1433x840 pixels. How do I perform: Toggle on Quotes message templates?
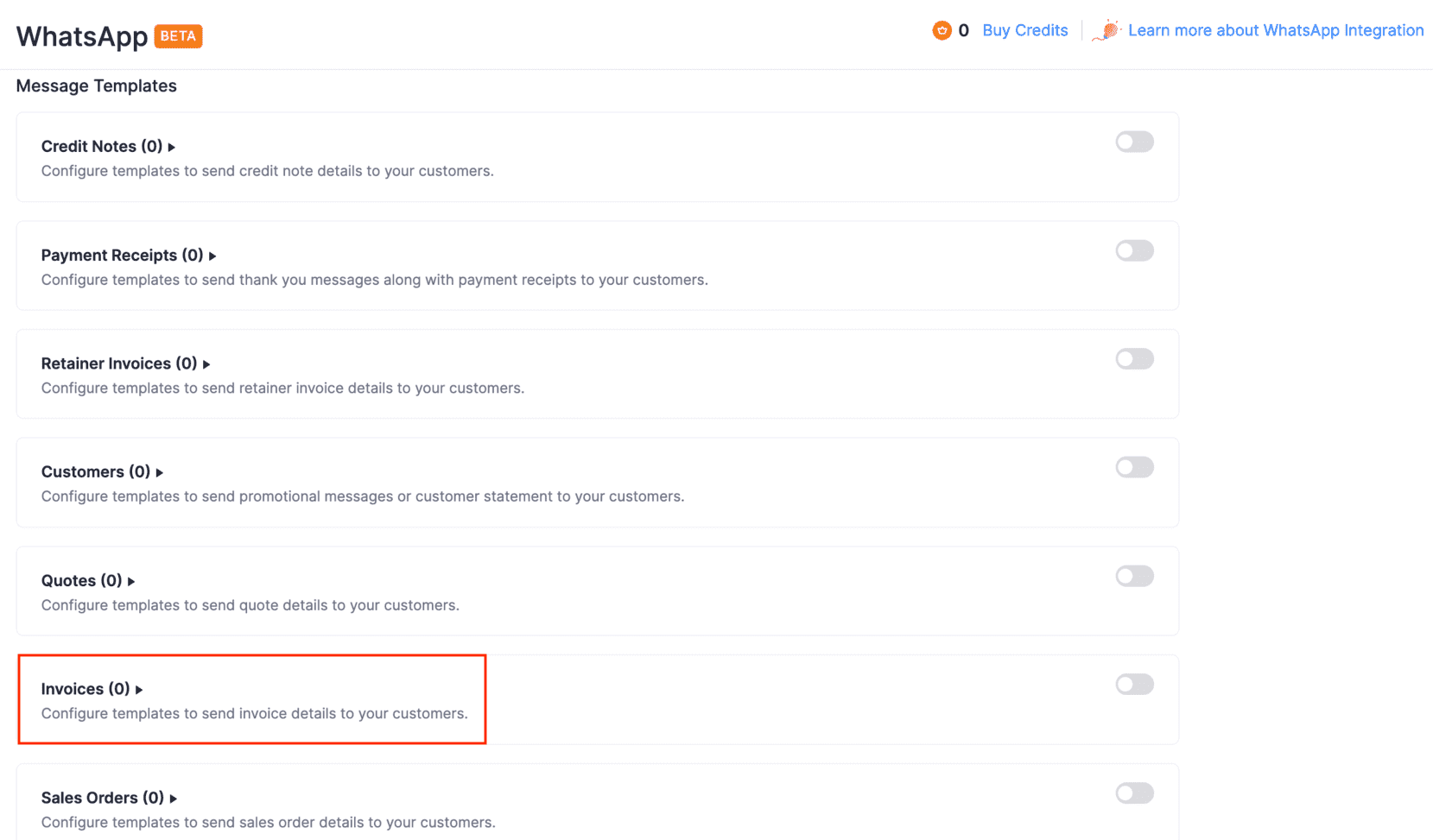click(1134, 577)
